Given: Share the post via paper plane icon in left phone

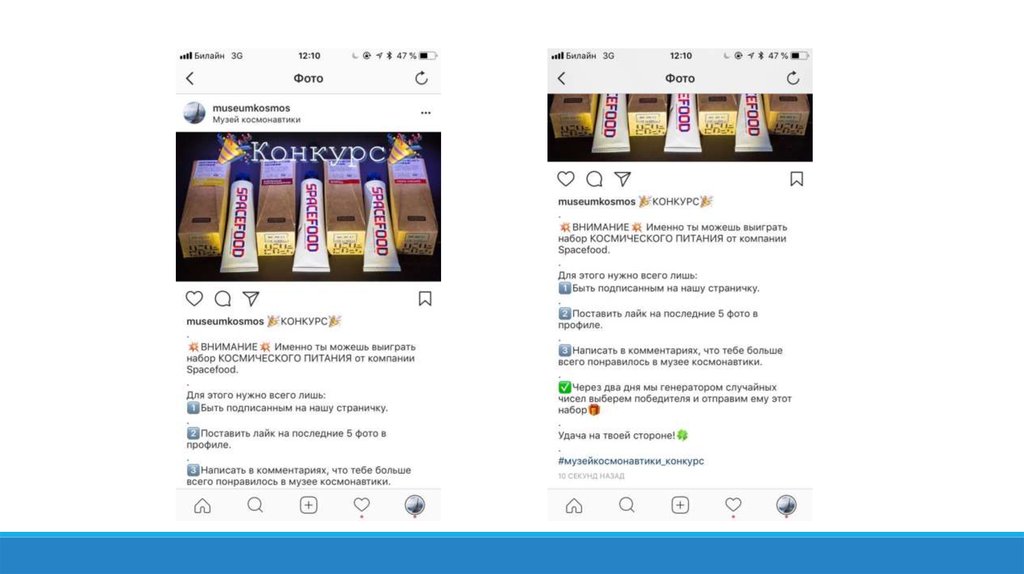Looking at the screenshot, I should click(251, 298).
